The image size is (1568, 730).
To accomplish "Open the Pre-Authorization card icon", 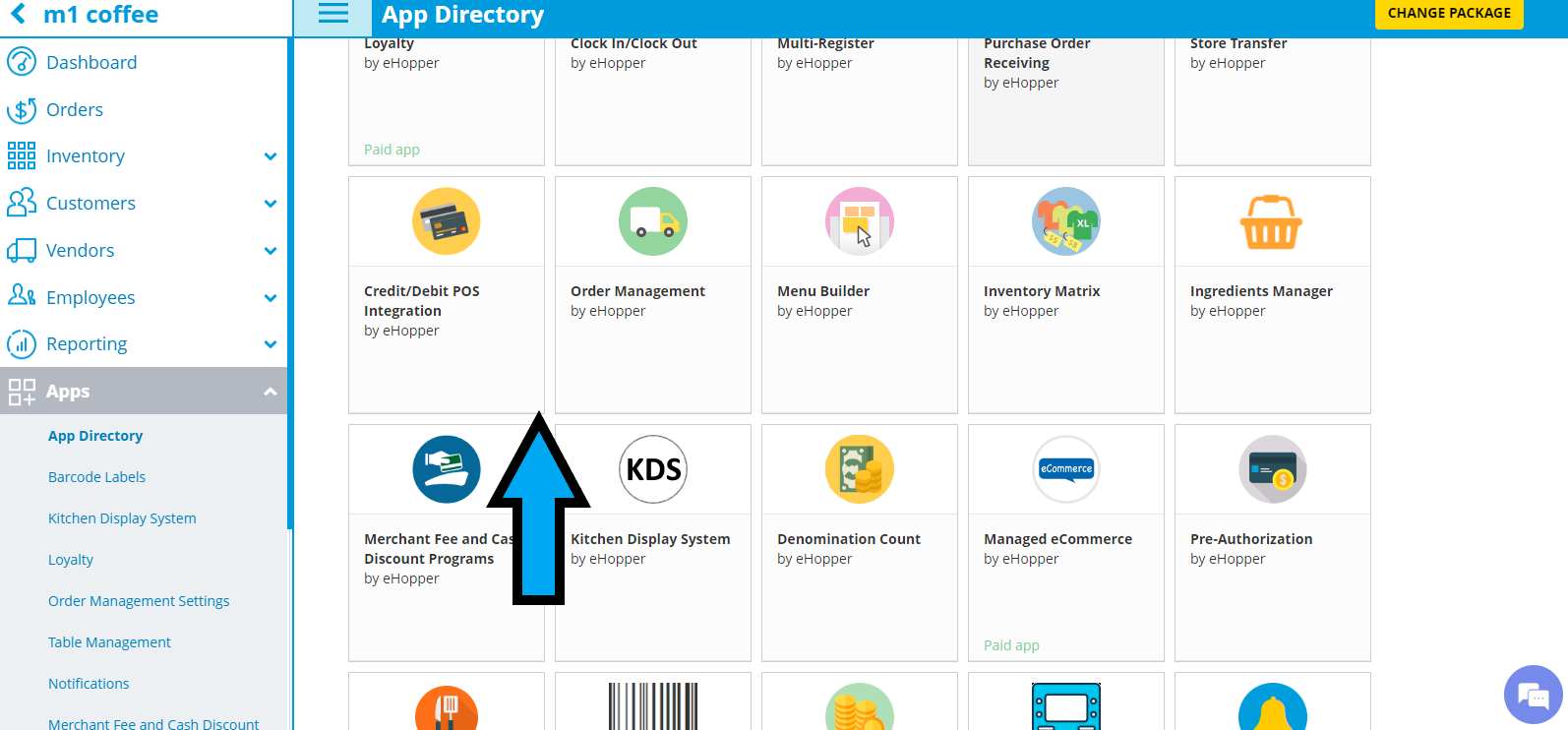I will (1273, 469).
